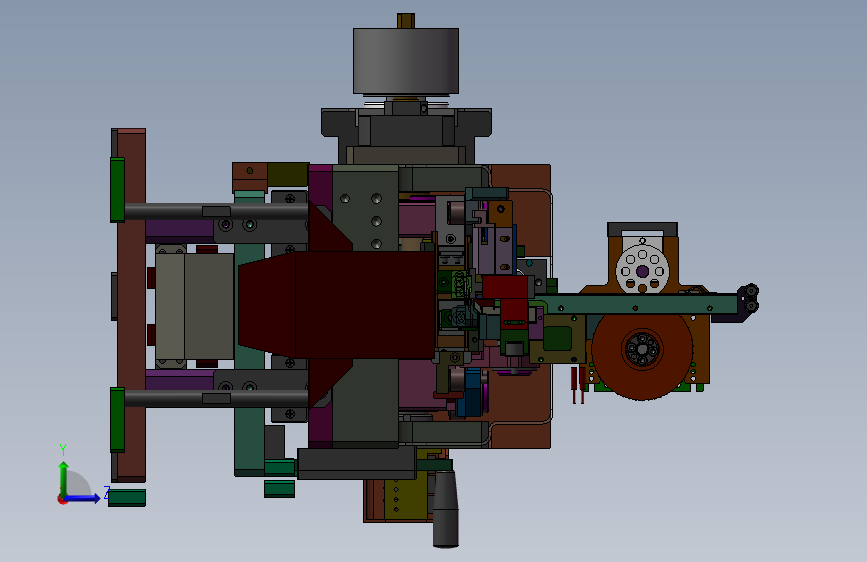Select the black twin rollers at the arm tip
The width and height of the screenshot is (867, 562).
751,298
